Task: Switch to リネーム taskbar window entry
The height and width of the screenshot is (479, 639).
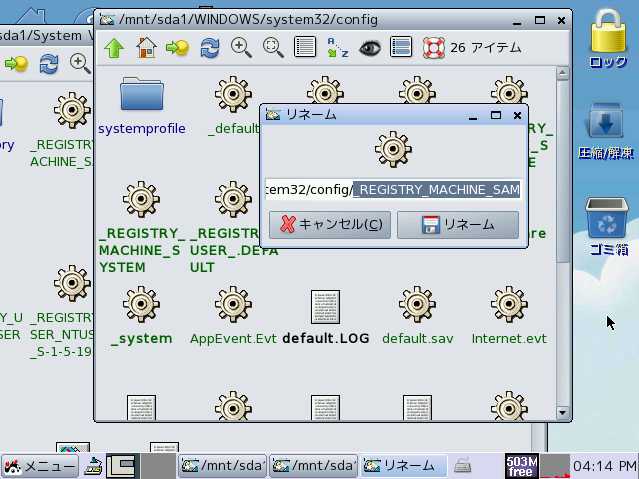Action: click(400, 465)
